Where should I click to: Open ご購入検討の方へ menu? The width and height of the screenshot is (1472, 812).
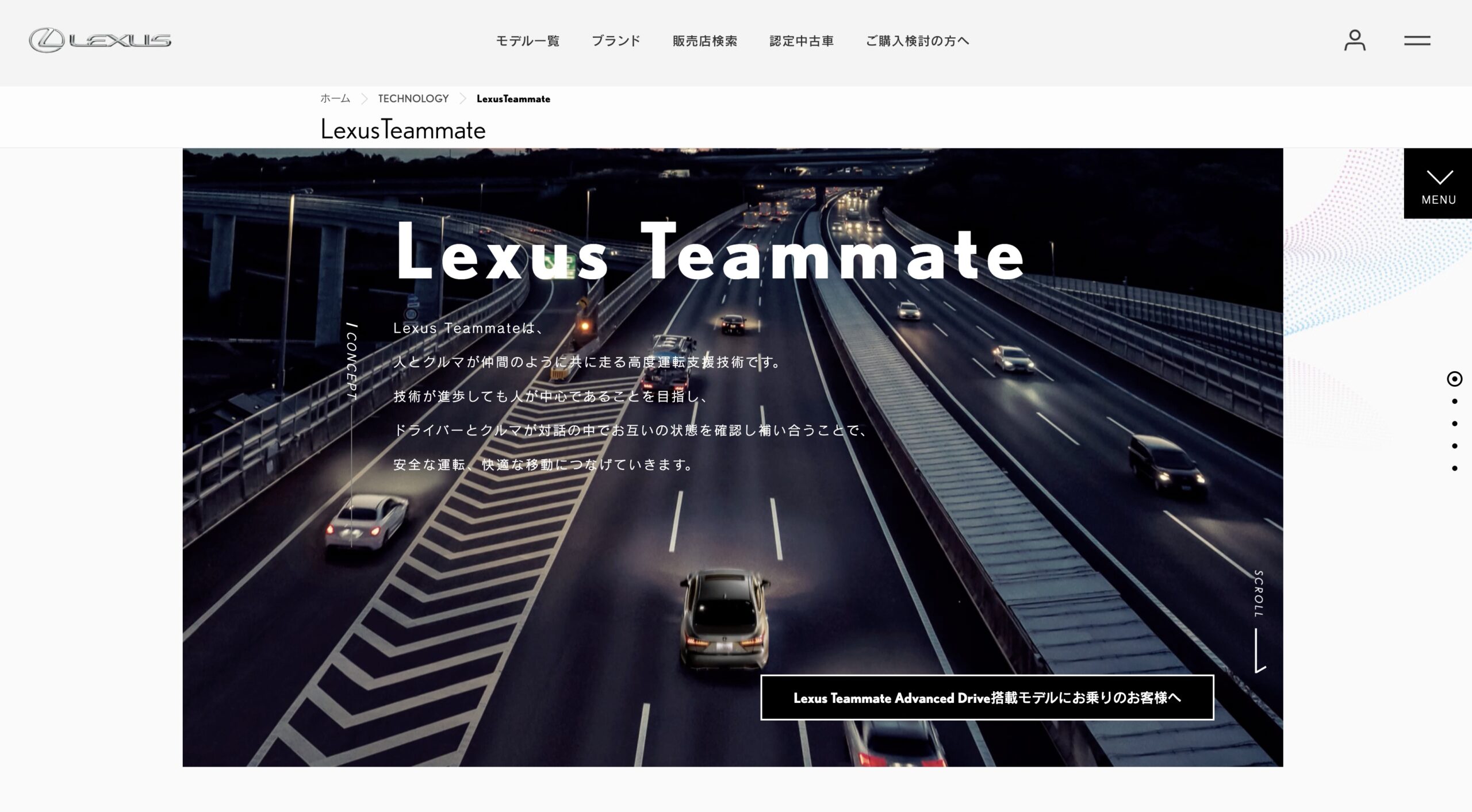pos(918,41)
